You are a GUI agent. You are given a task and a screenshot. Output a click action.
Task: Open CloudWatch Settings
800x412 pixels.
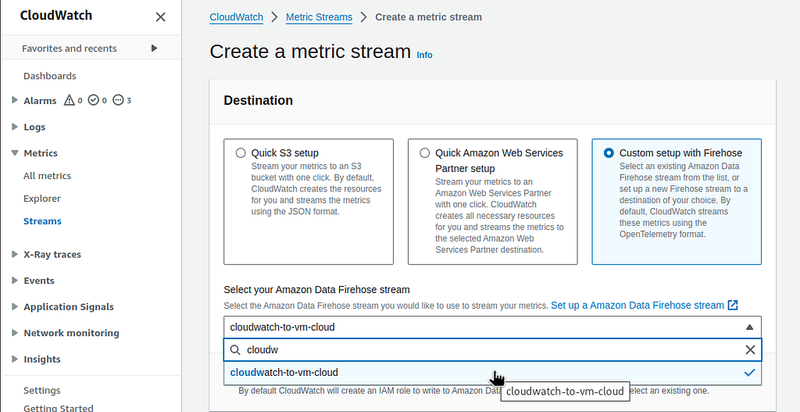tap(42, 390)
